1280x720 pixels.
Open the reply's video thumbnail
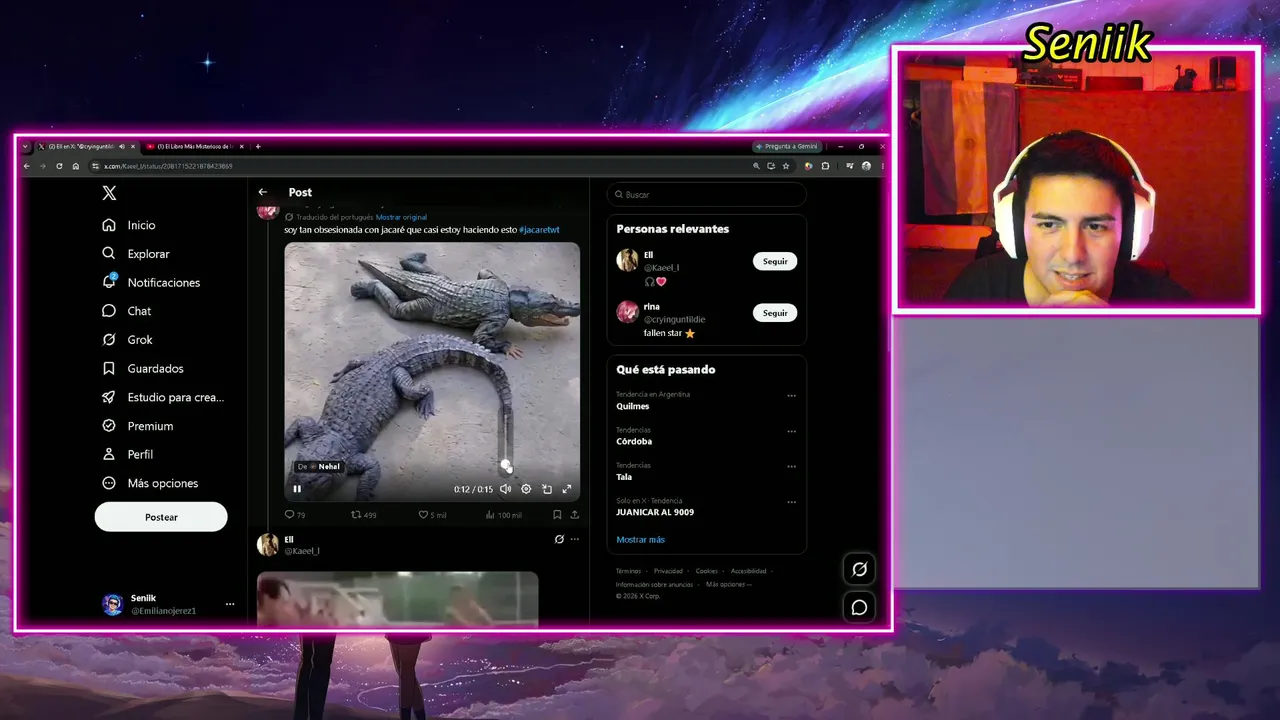click(397, 599)
